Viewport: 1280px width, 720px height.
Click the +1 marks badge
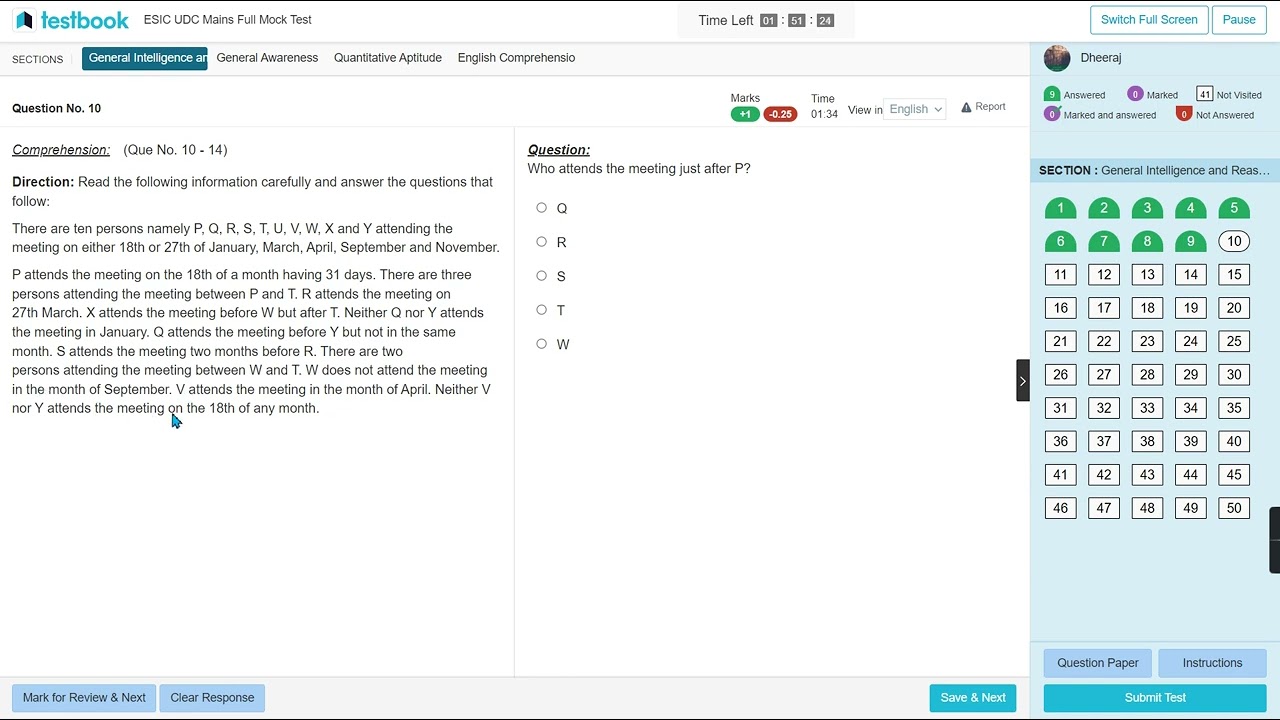pyautogui.click(x=745, y=114)
